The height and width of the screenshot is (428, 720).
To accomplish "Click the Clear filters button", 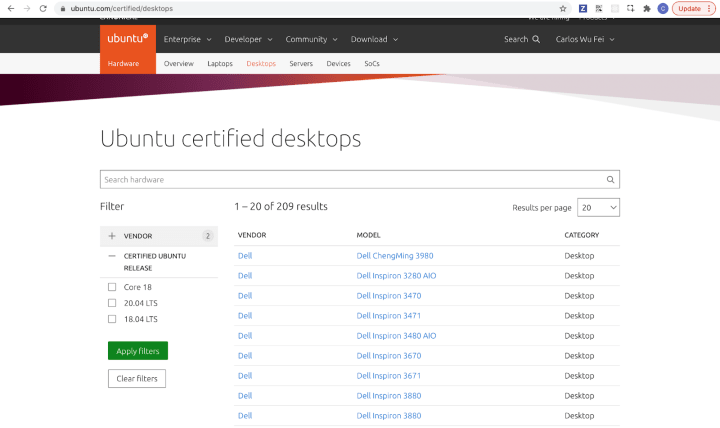I will (137, 378).
